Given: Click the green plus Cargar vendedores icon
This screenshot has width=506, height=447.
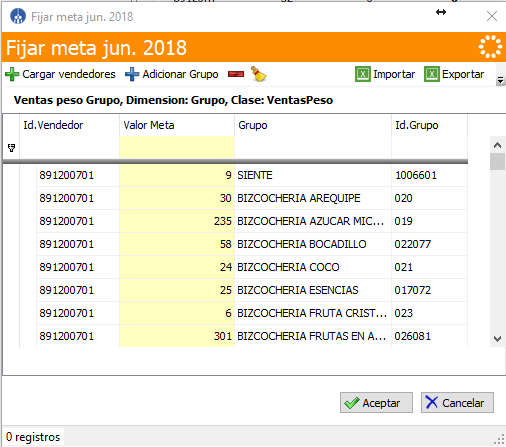Looking at the screenshot, I should [12, 74].
